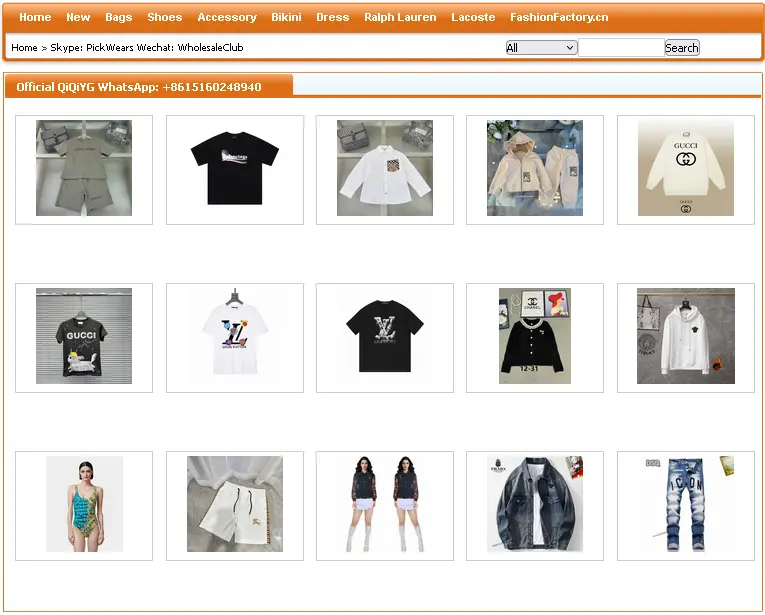Select the Shoes menu item

pos(164,17)
